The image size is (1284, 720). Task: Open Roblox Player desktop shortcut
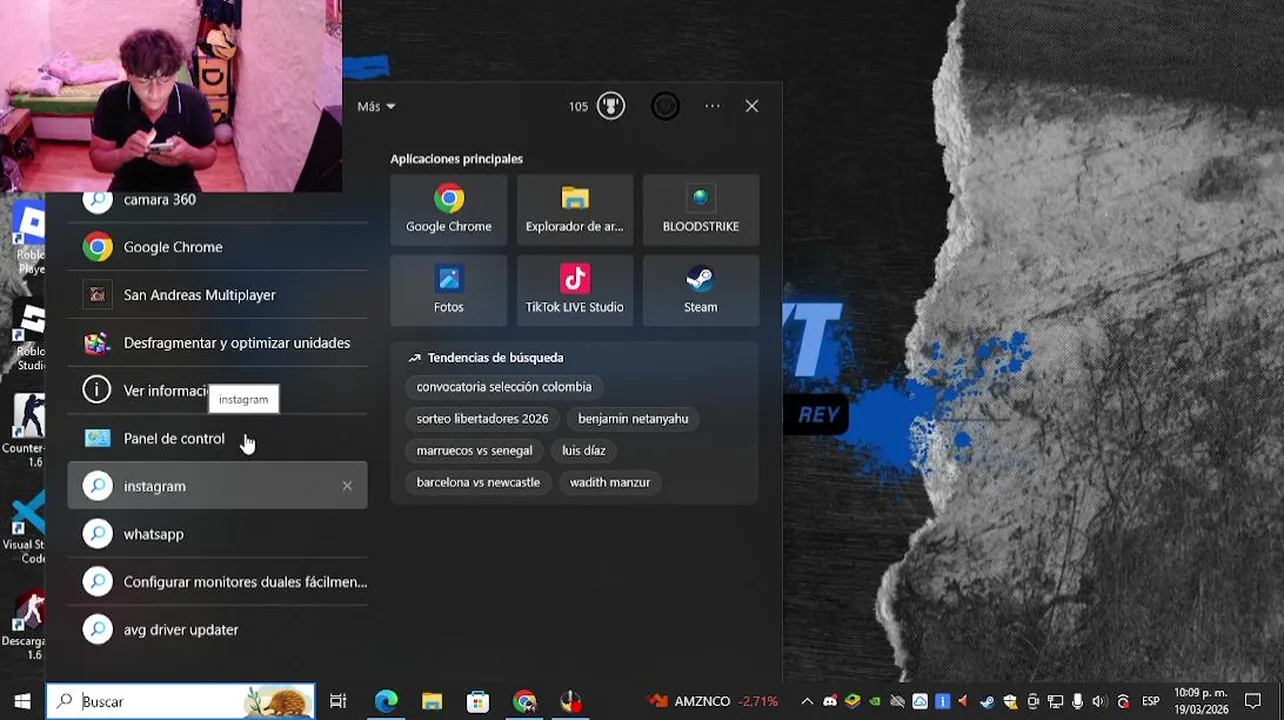28,238
